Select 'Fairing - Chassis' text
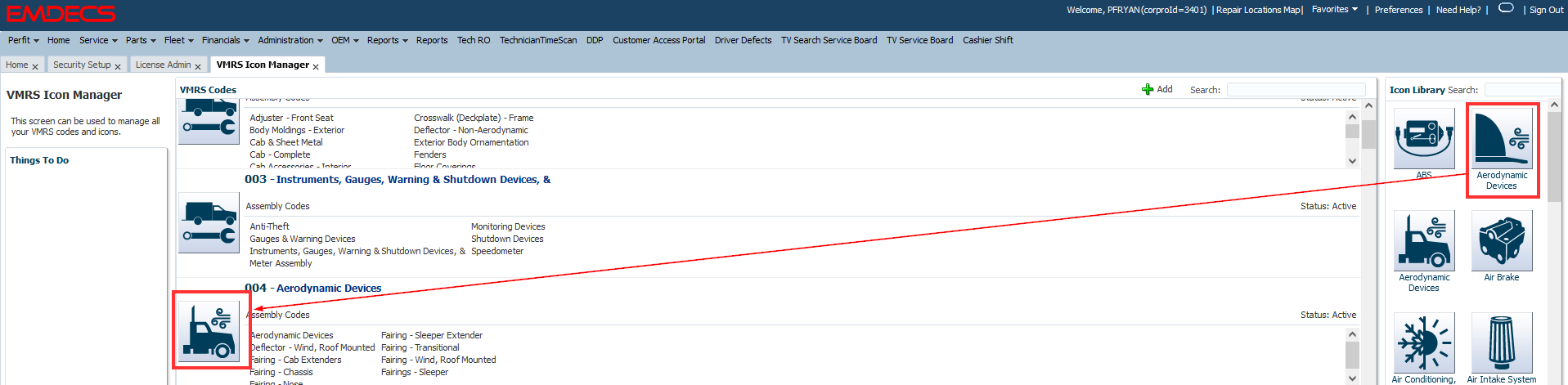The height and width of the screenshot is (385, 1568). [281, 372]
